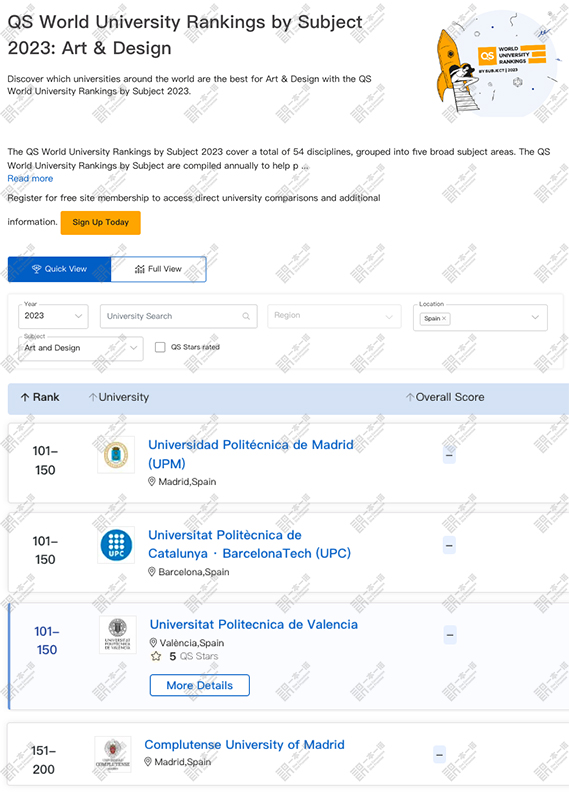Switch to the Full View tab
The height and width of the screenshot is (802, 570).
[158, 269]
